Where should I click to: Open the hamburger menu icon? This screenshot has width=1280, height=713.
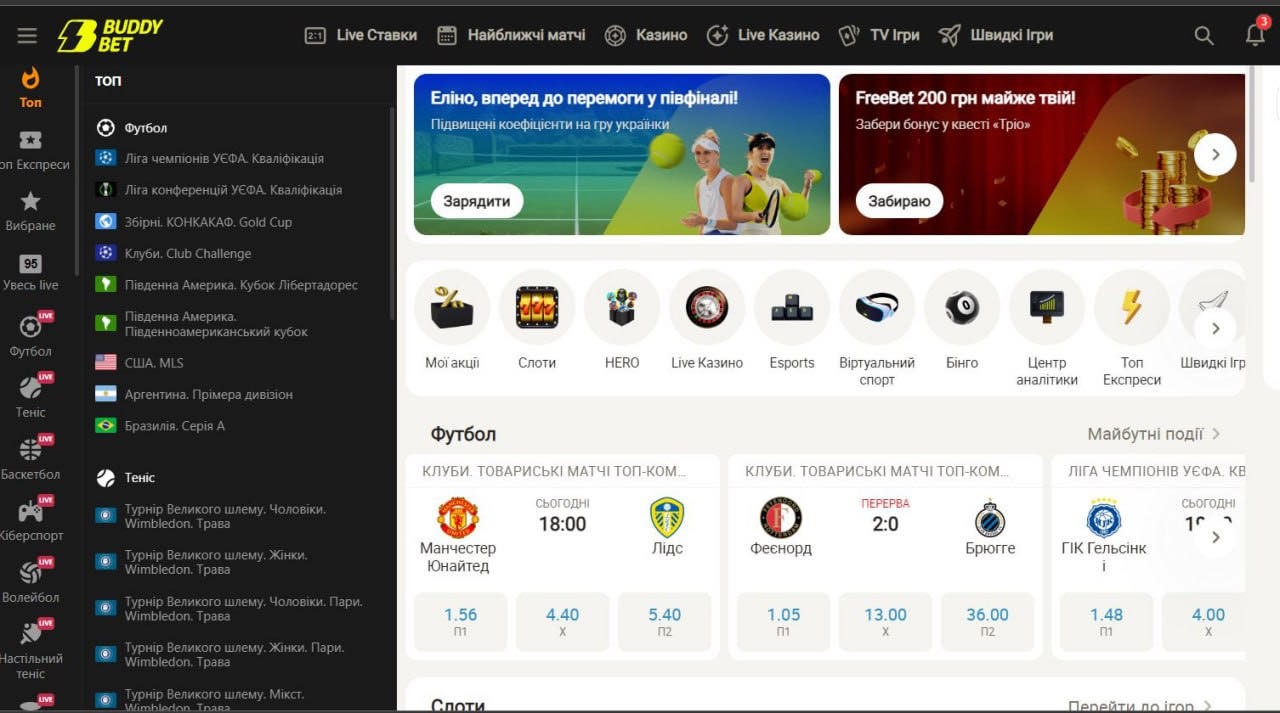[x=27, y=36]
